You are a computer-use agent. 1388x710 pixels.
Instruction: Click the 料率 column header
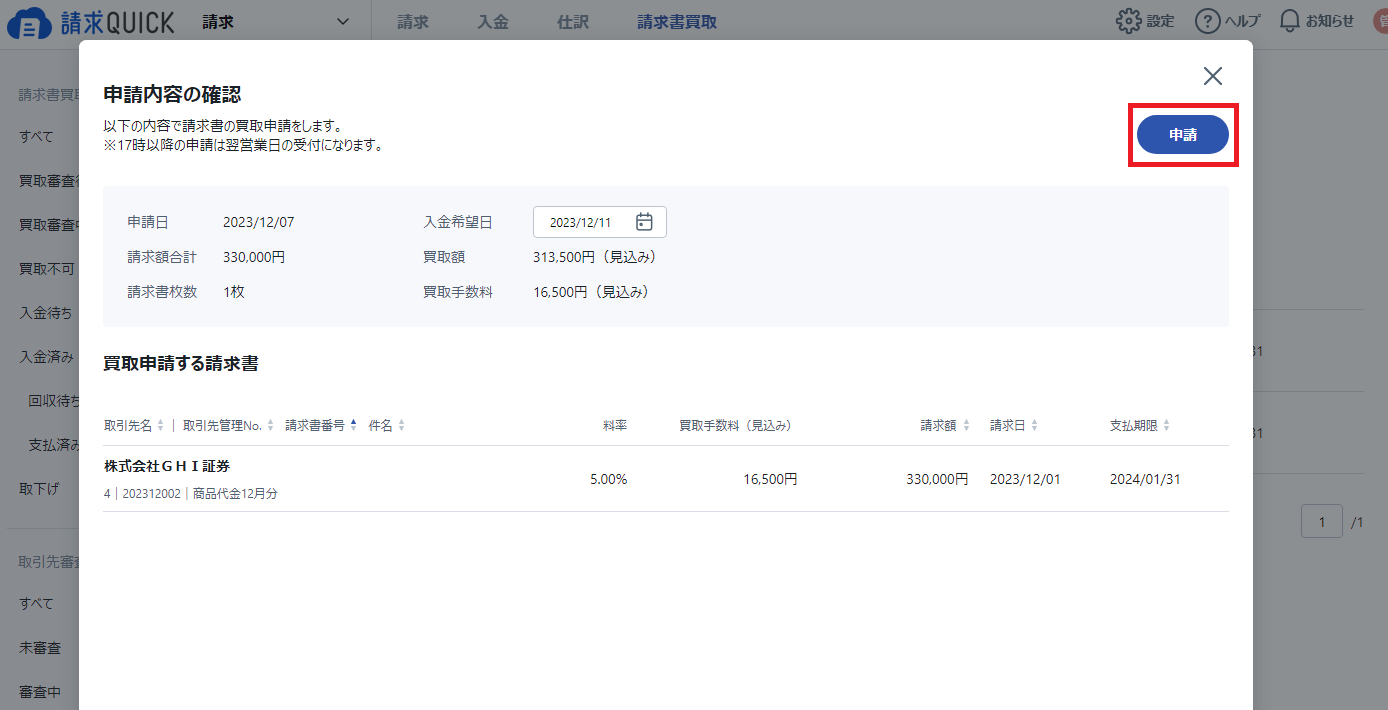[x=615, y=425]
